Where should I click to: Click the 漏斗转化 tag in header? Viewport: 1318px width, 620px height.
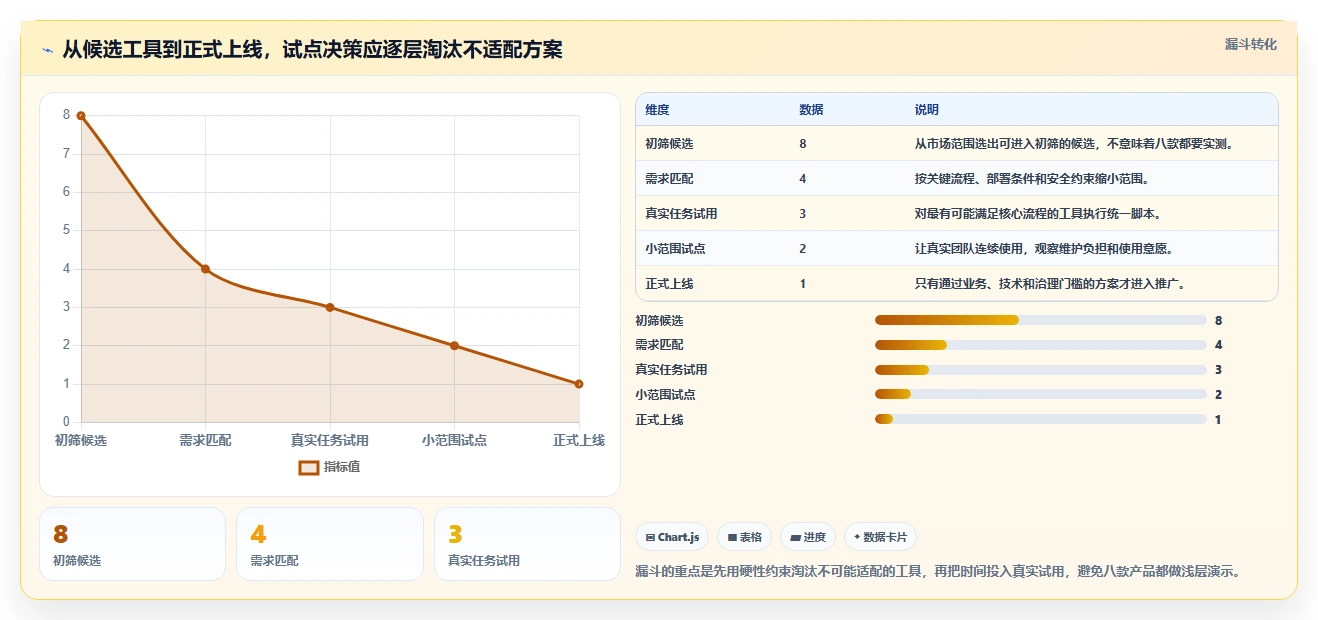pos(1250,45)
